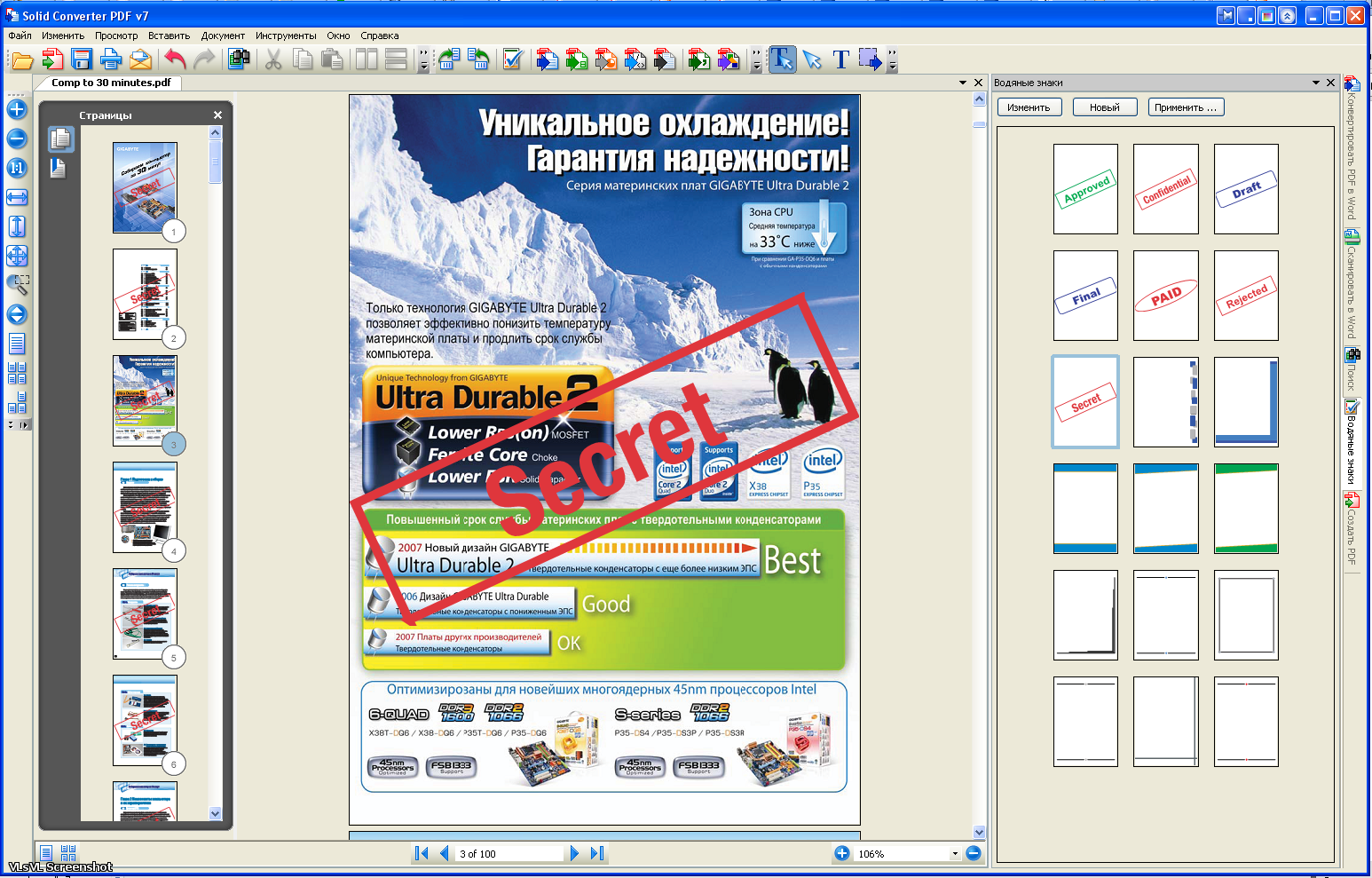
Task: Click the Actual Size 1:1 icon
Action: (17, 168)
